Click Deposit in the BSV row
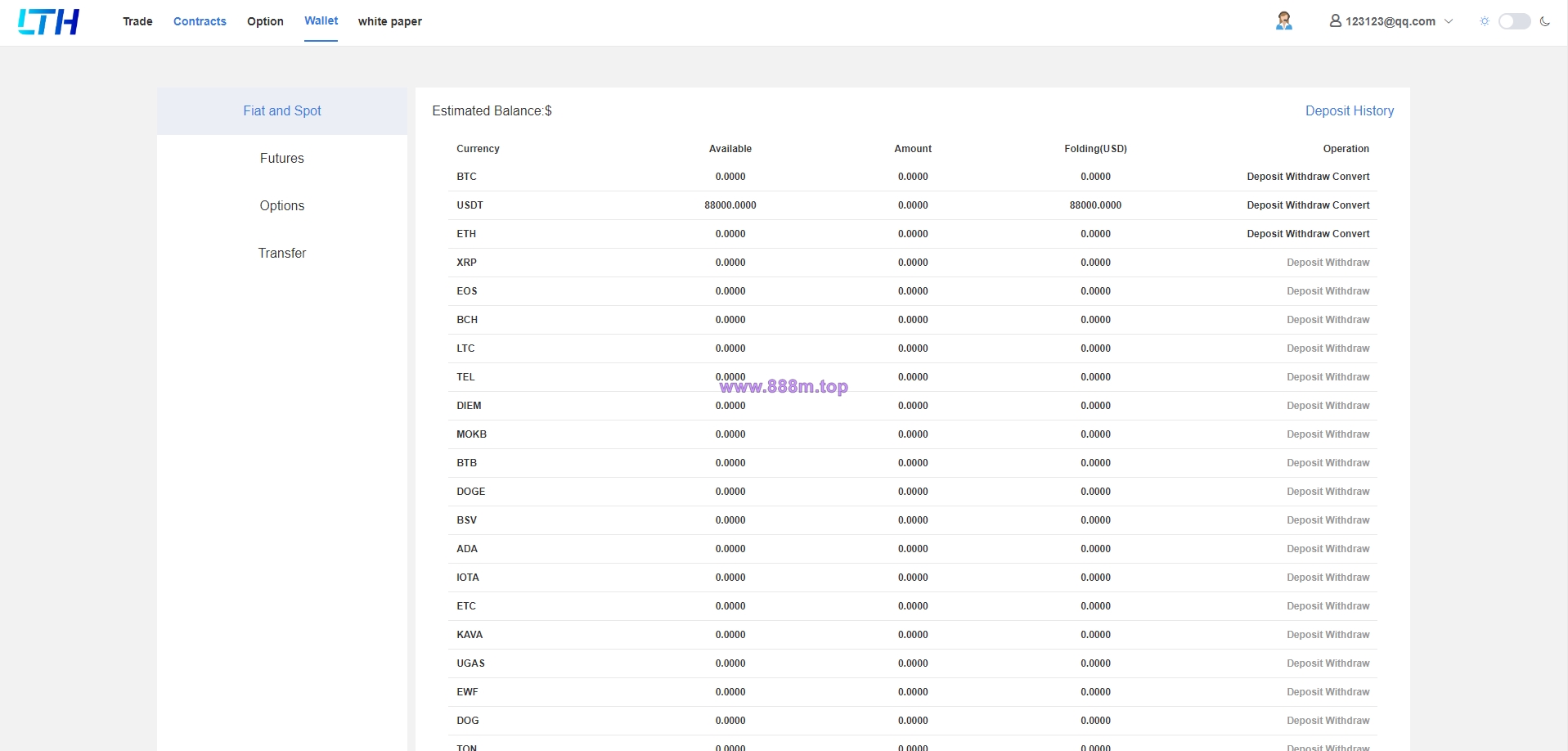This screenshot has height=751, width=1568. [x=1305, y=520]
